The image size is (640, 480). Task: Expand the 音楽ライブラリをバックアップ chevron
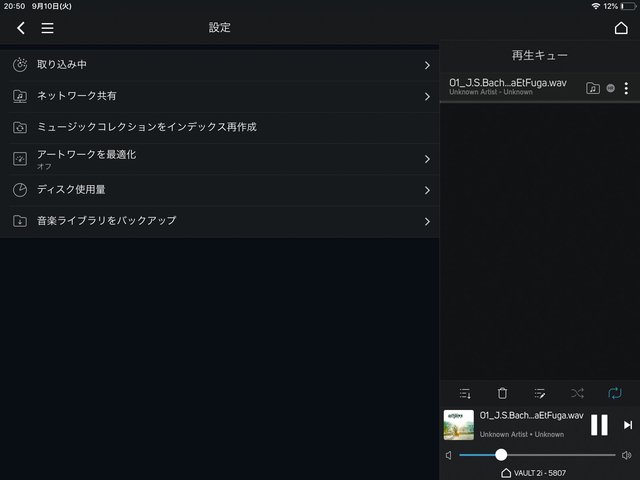[x=427, y=221]
